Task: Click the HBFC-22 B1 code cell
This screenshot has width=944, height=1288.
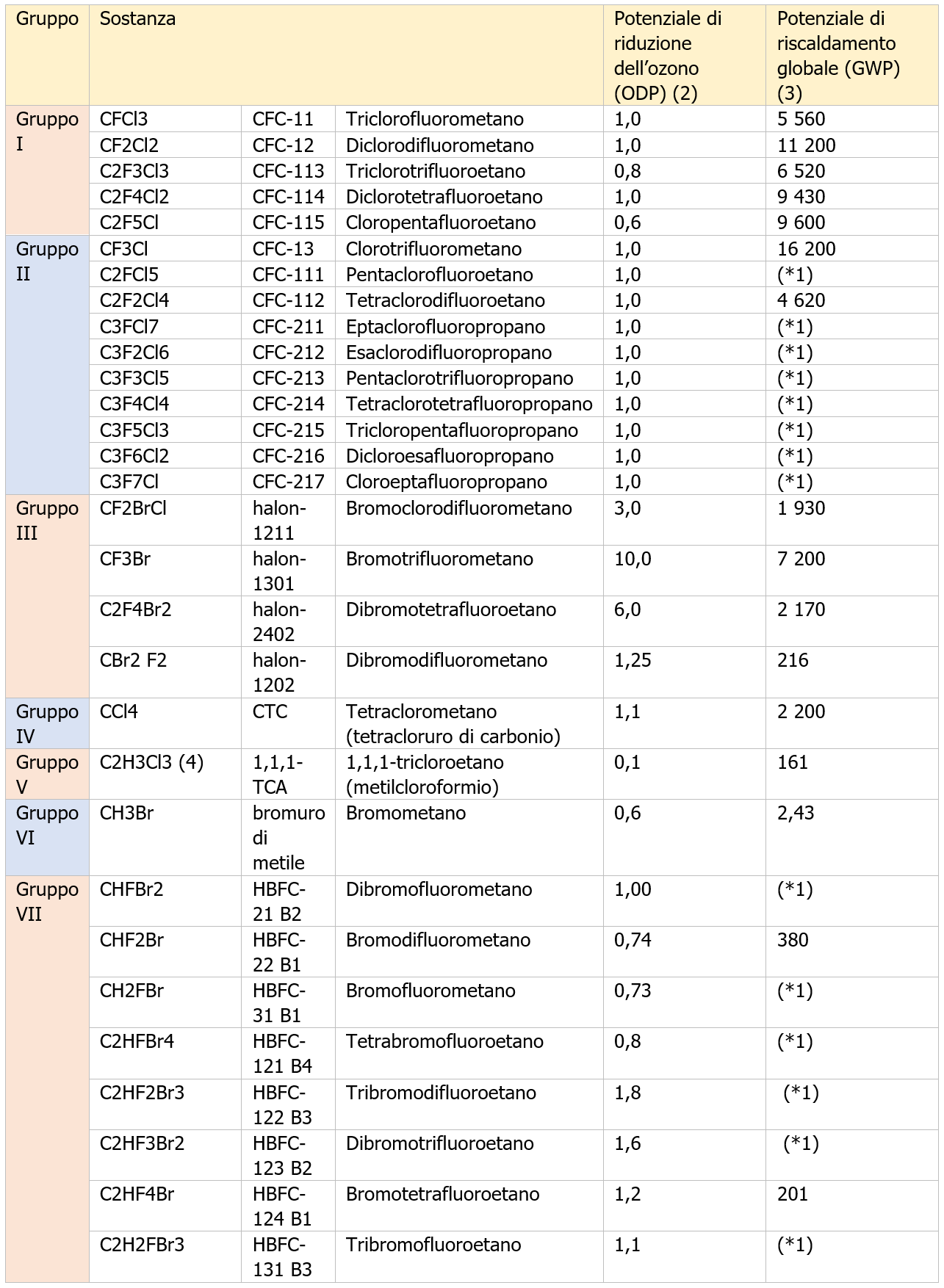Action: point(279,952)
